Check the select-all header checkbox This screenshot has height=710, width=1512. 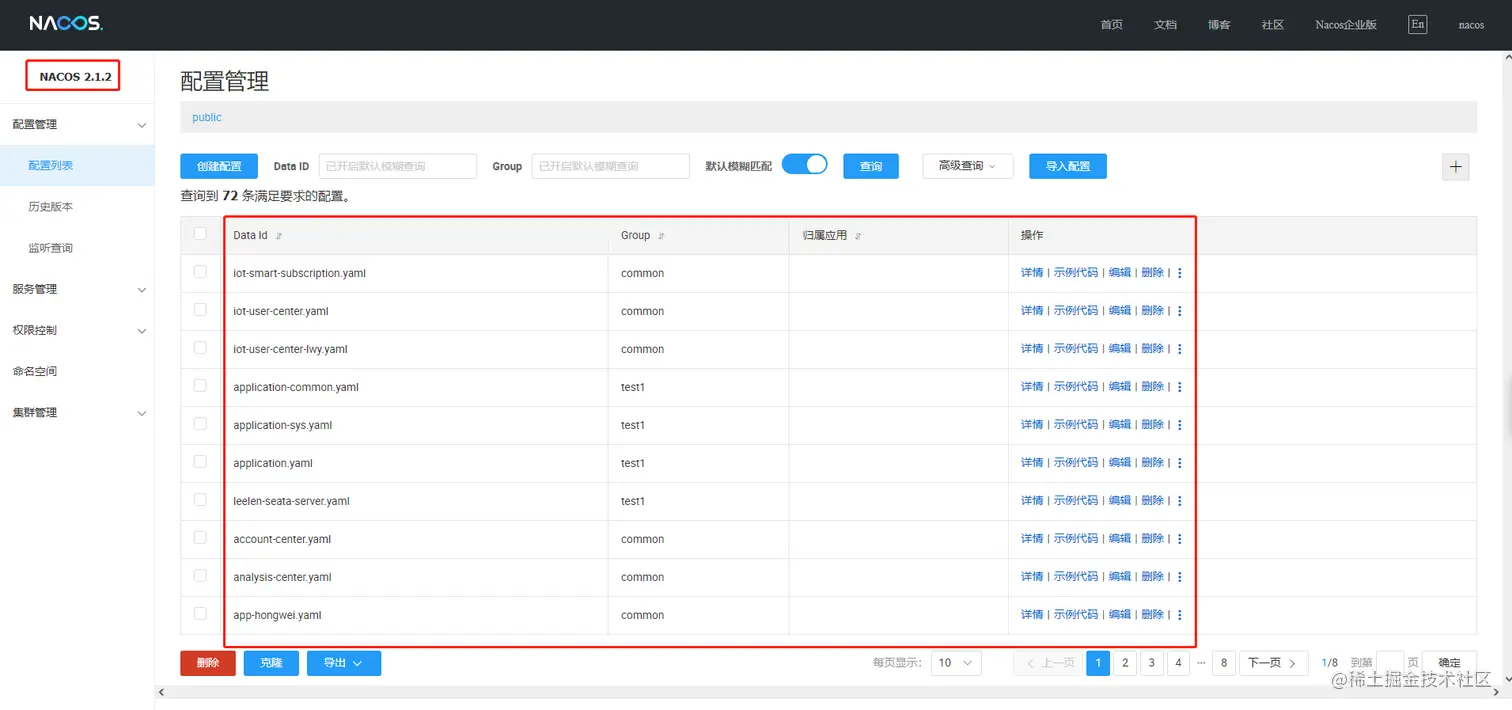point(200,233)
